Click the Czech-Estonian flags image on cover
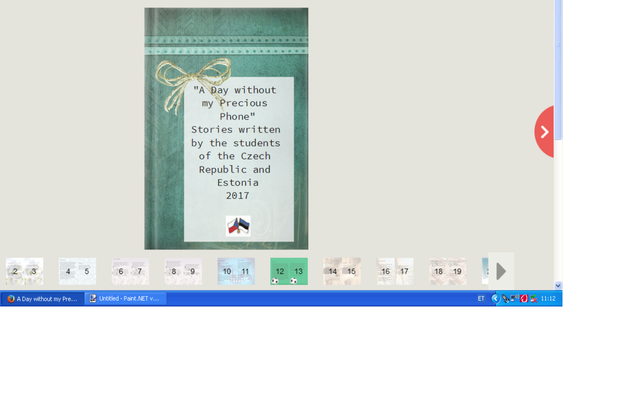The image size is (640, 400). click(238, 226)
